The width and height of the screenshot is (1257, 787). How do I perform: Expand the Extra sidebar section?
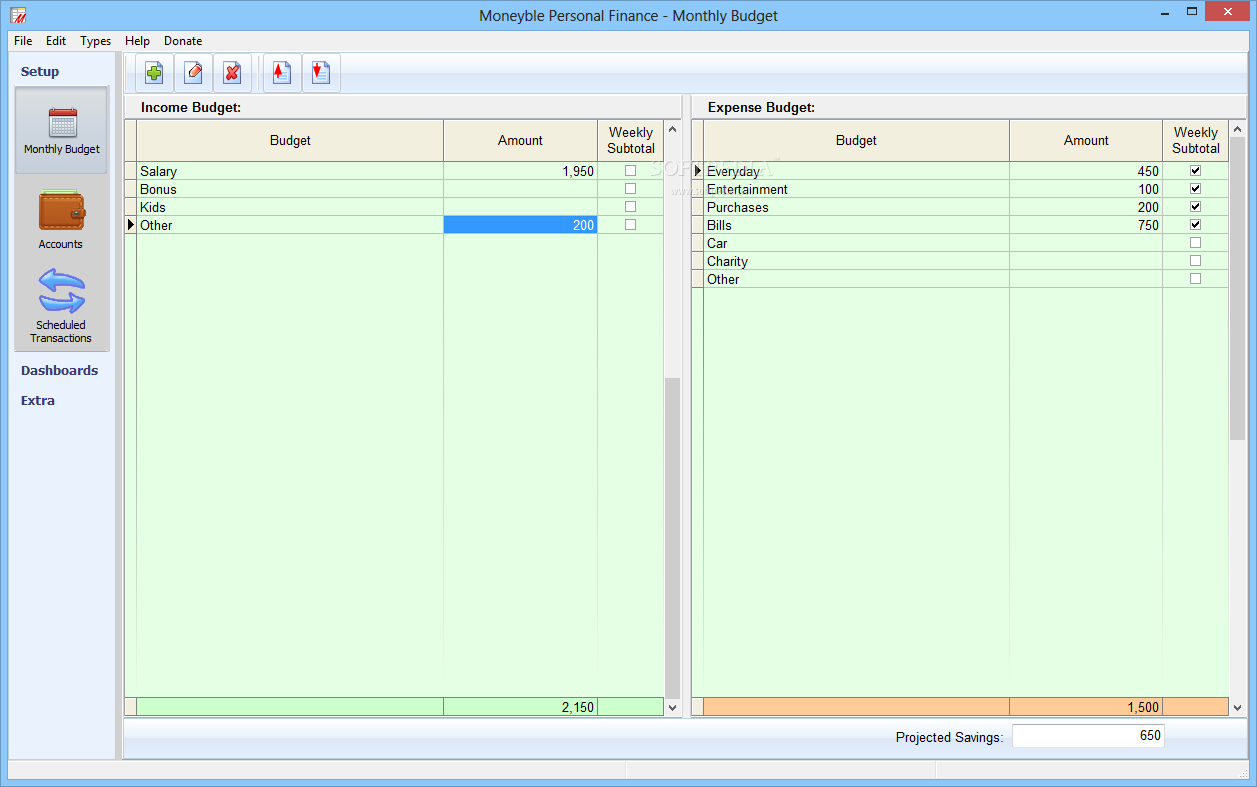(x=38, y=401)
